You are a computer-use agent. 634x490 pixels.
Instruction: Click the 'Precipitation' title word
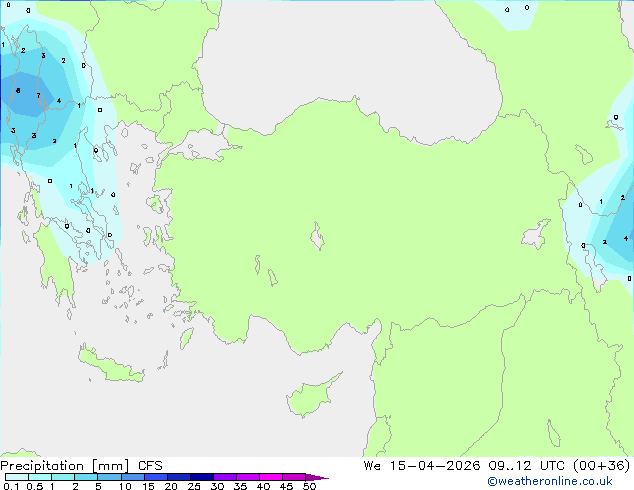pos(42,466)
